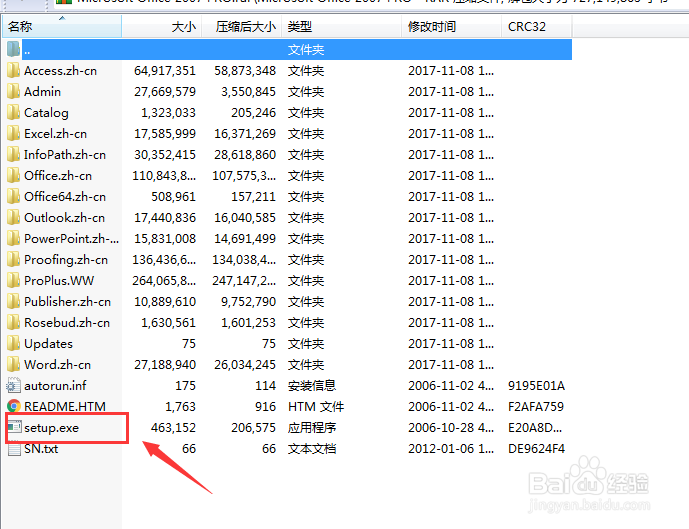The width and height of the screenshot is (689, 529).
Task: Click the Rosebud.zh-cn folder icon
Action: tap(14, 322)
